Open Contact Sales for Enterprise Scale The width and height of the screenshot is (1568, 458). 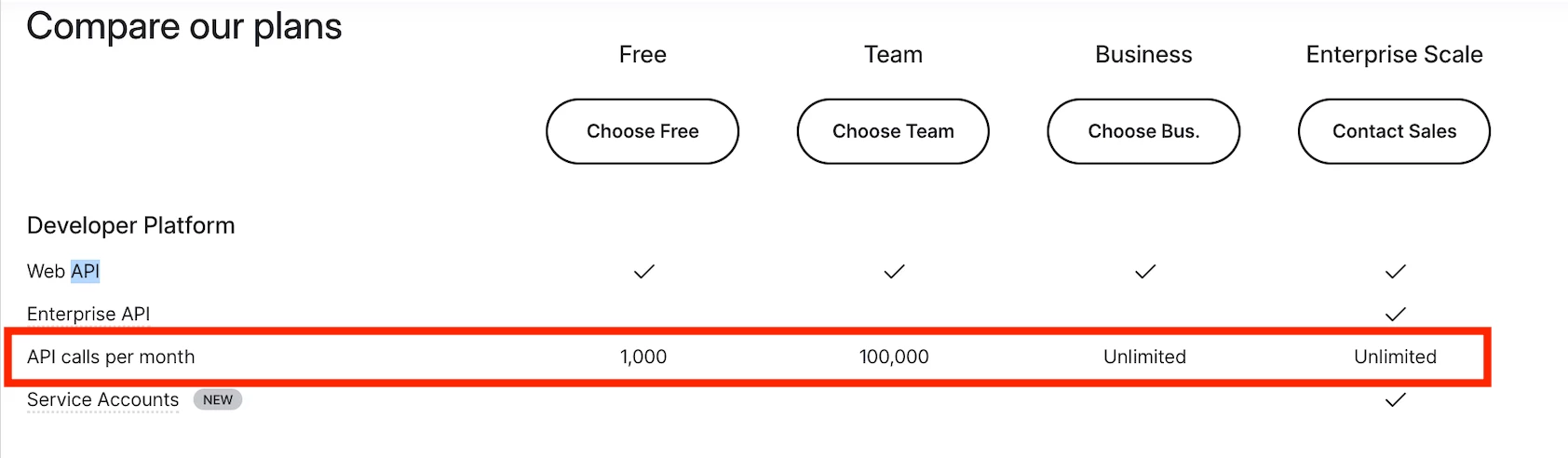pyautogui.click(x=1394, y=131)
